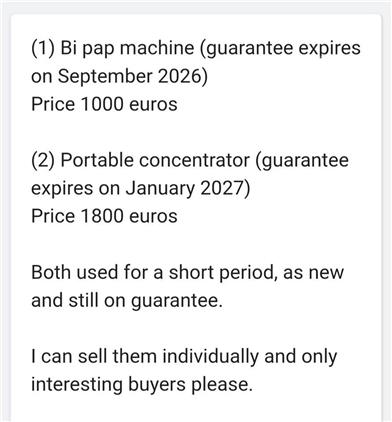The image size is (392, 422).
Task: Select the '(1)' list number
Action: [43, 49]
